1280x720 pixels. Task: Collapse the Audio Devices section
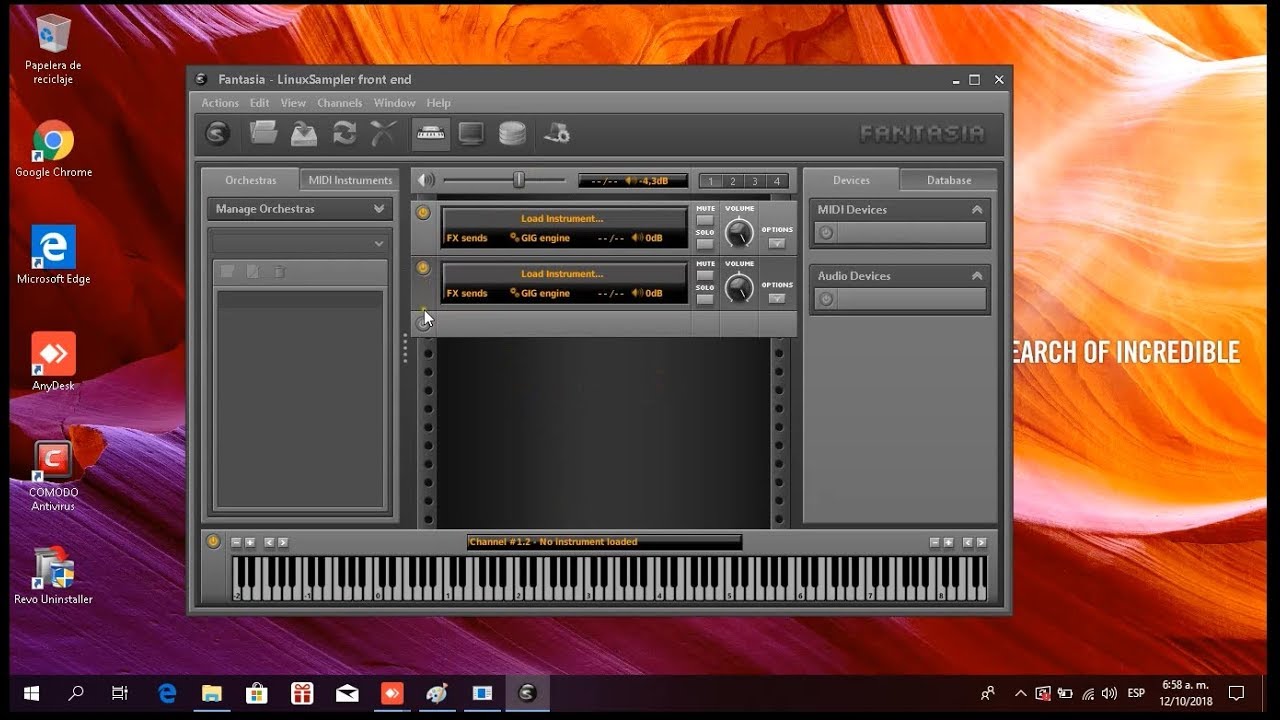point(977,276)
